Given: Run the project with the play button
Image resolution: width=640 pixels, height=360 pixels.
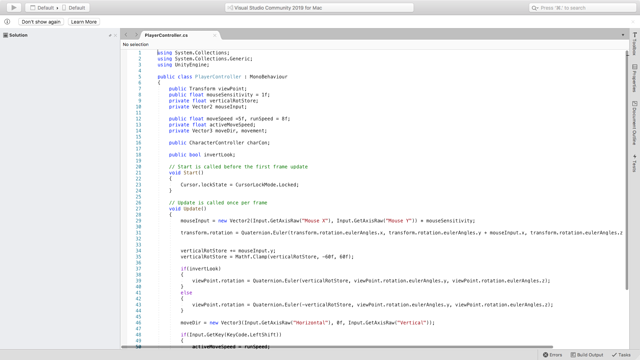Looking at the screenshot, I should pyautogui.click(x=14, y=7).
